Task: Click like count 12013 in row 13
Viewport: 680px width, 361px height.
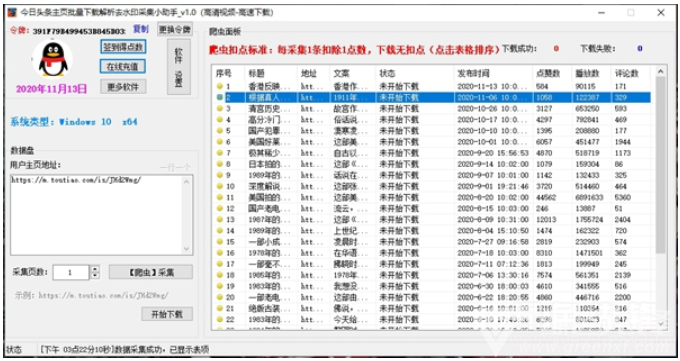Action: [546, 220]
